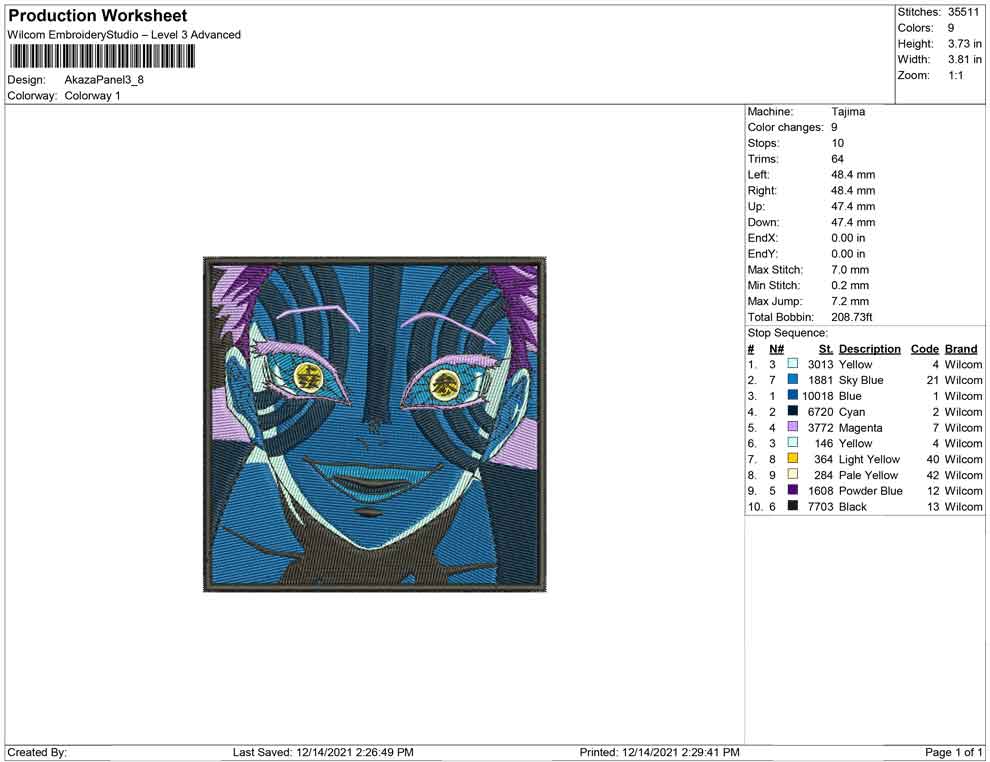The width and height of the screenshot is (990, 762).
Task: Click the Stitches value 35511
Action: [963, 12]
